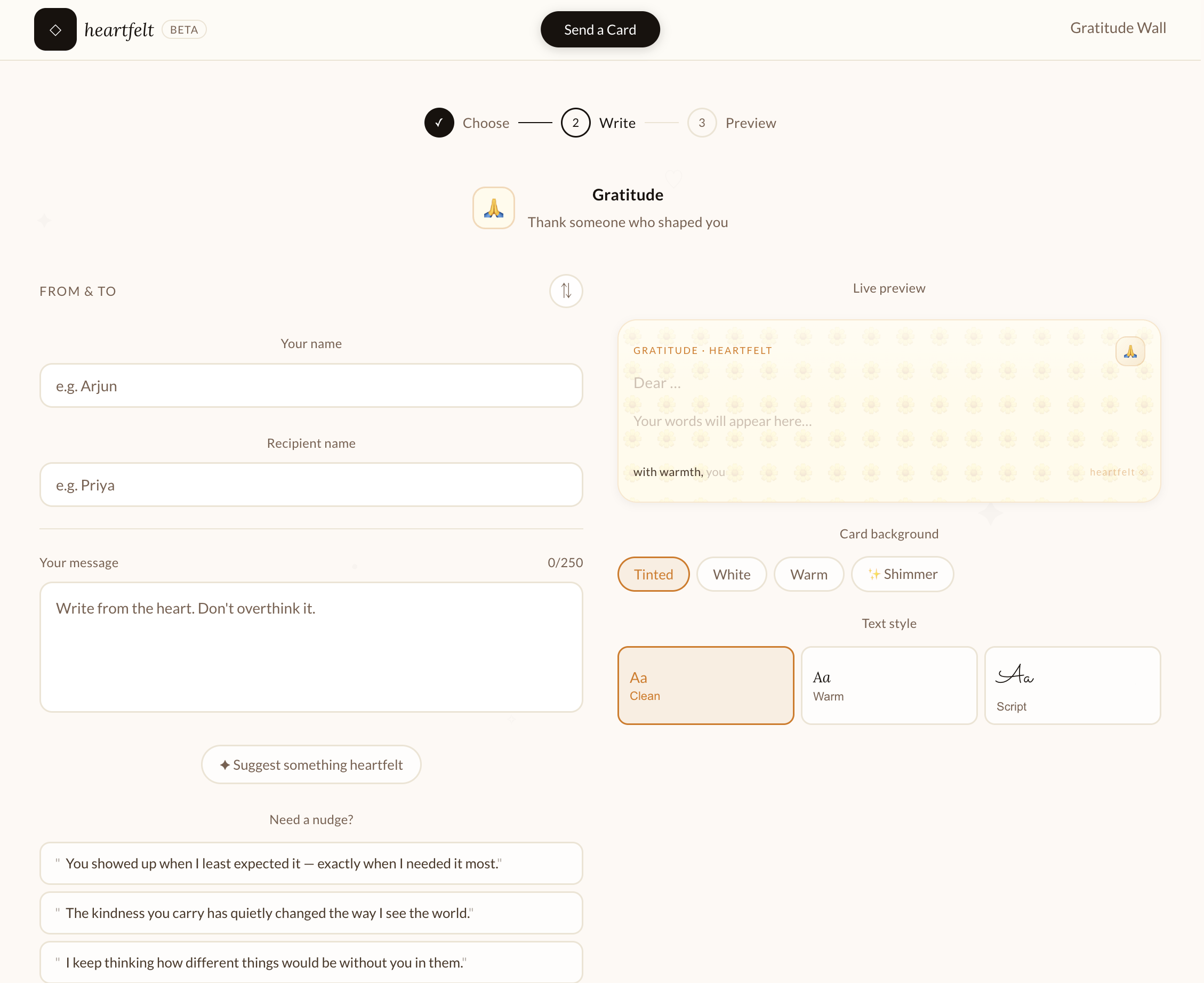
Task: Select the White card background
Action: coord(731,574)
